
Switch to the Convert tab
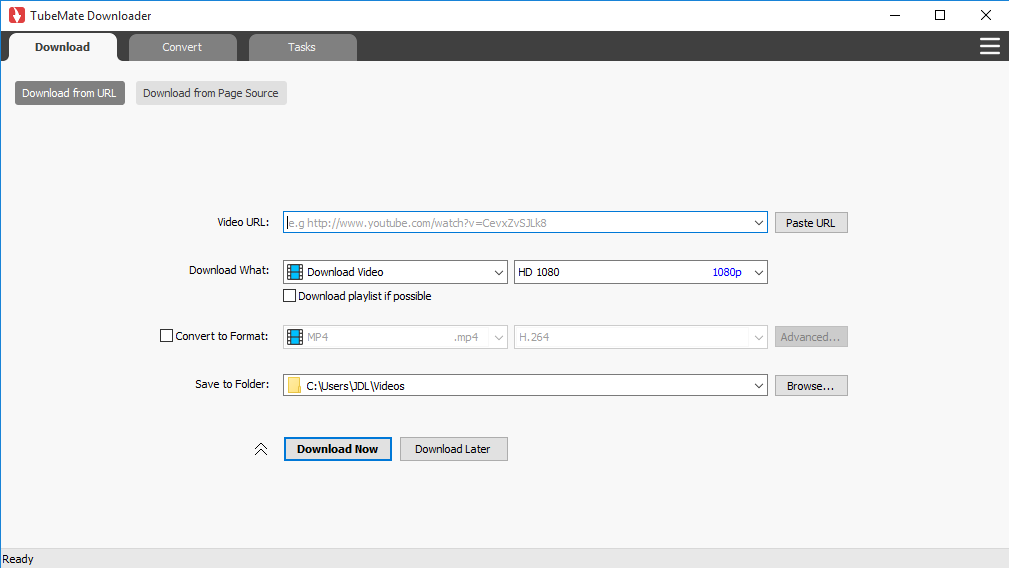point(182,47)
